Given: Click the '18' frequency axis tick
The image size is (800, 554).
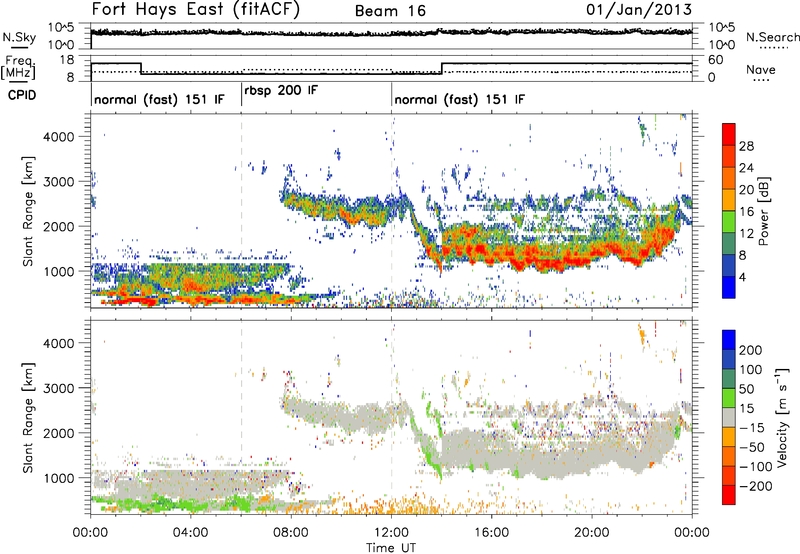Looking at the screenshot, I should pyautogui.click(x=67, y=60).
